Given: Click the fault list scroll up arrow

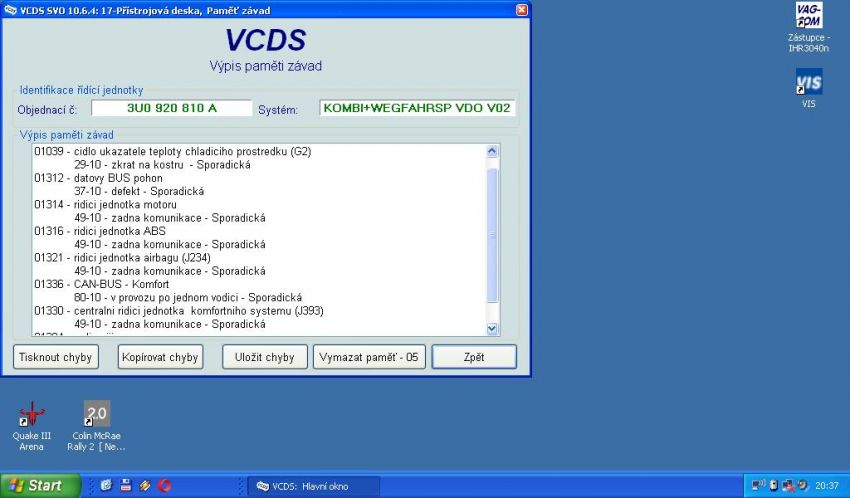Looking at the screenshot, I should 492,151.
